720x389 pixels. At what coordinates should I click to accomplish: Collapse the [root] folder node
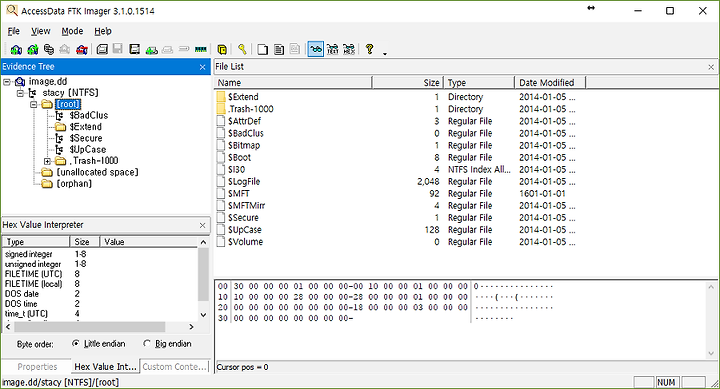coord(34,105)
